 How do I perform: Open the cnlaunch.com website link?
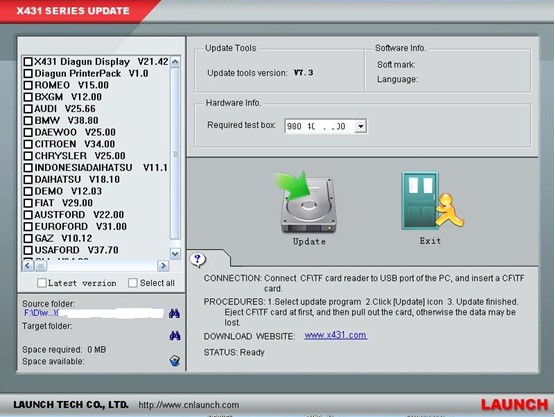coord(189,405)
